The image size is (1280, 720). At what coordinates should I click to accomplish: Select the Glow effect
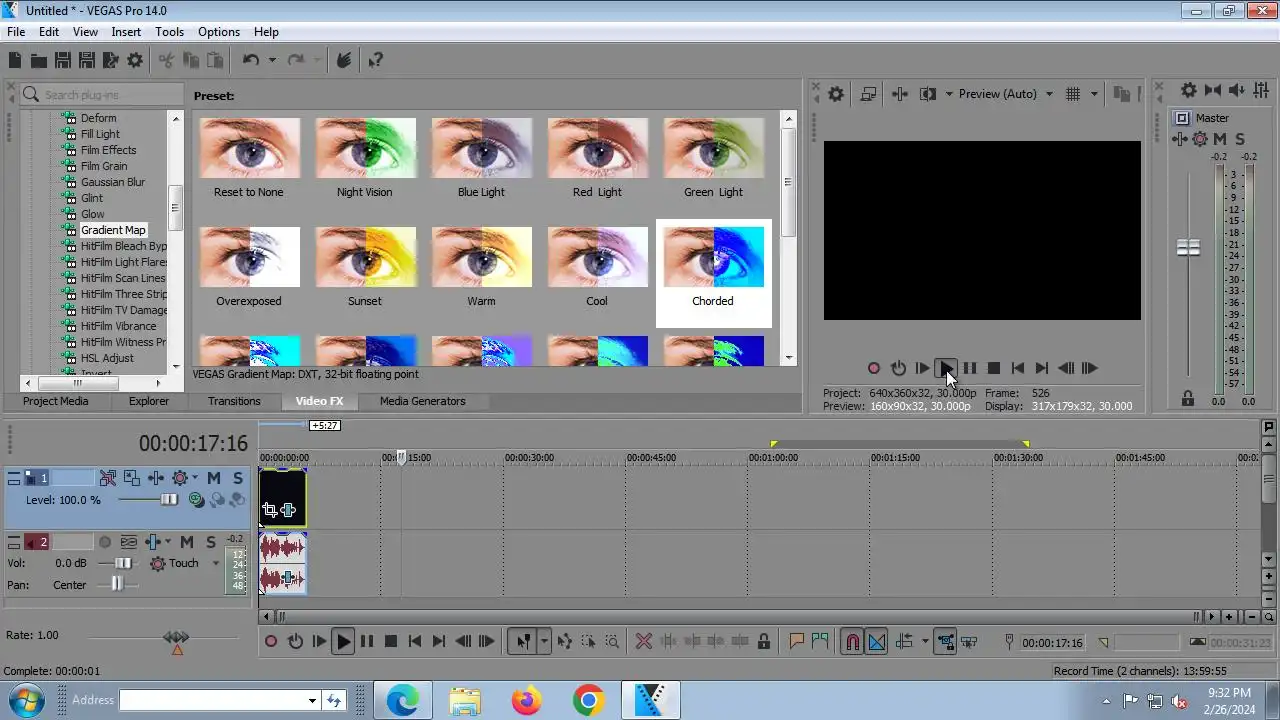coord(92,214)
